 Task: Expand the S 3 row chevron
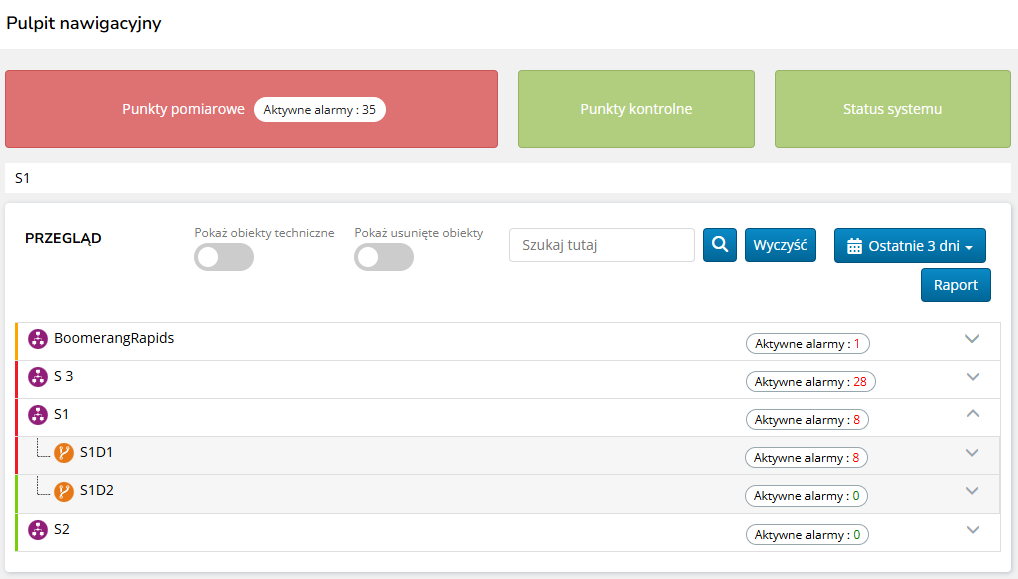973,377
